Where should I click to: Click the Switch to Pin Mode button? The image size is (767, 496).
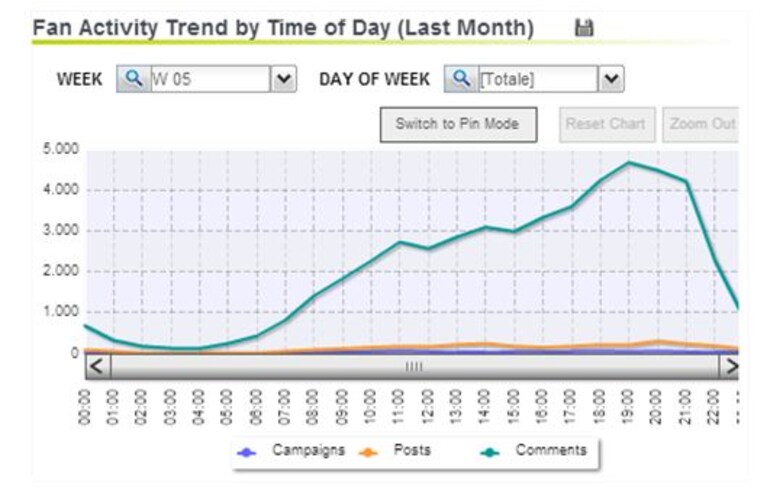coord(458,125)
